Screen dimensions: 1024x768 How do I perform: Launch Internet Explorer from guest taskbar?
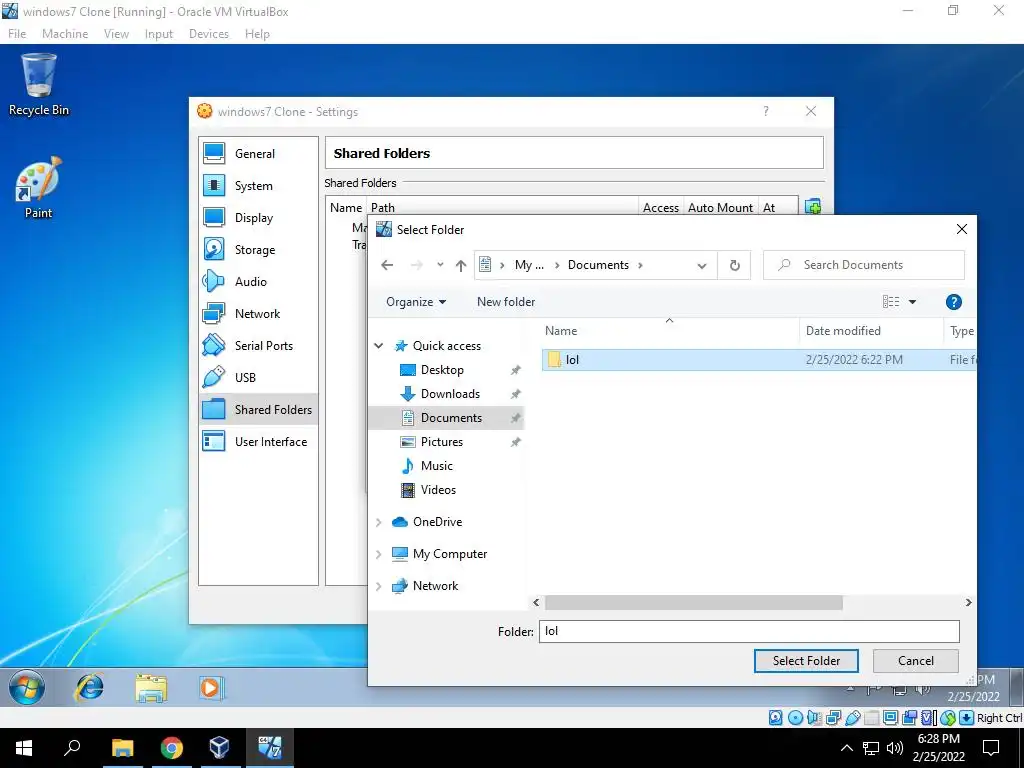pyautogui.click(x=89, y=688)
